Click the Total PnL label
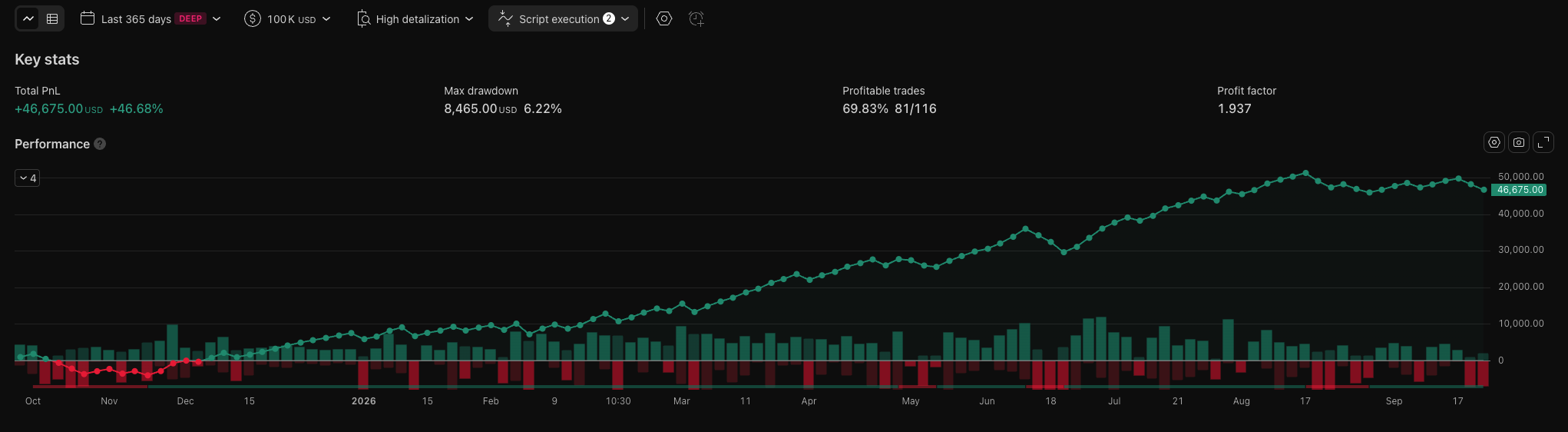 coord(38,91)
